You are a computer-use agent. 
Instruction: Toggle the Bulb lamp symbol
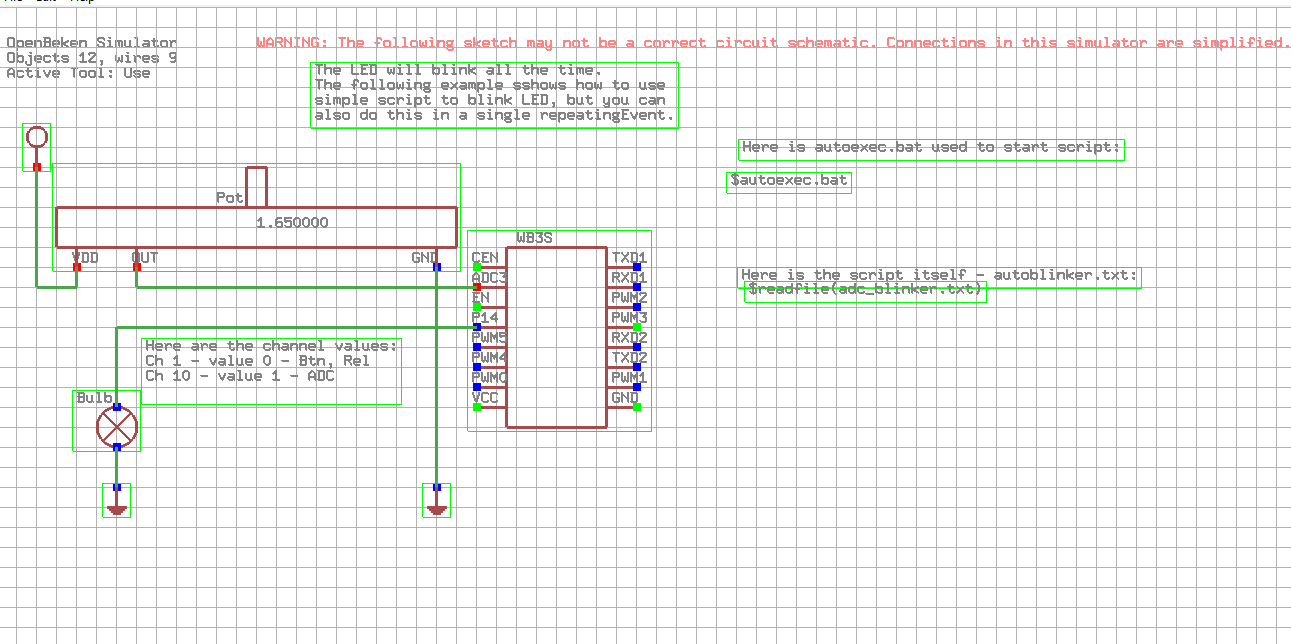coord(117,428)
